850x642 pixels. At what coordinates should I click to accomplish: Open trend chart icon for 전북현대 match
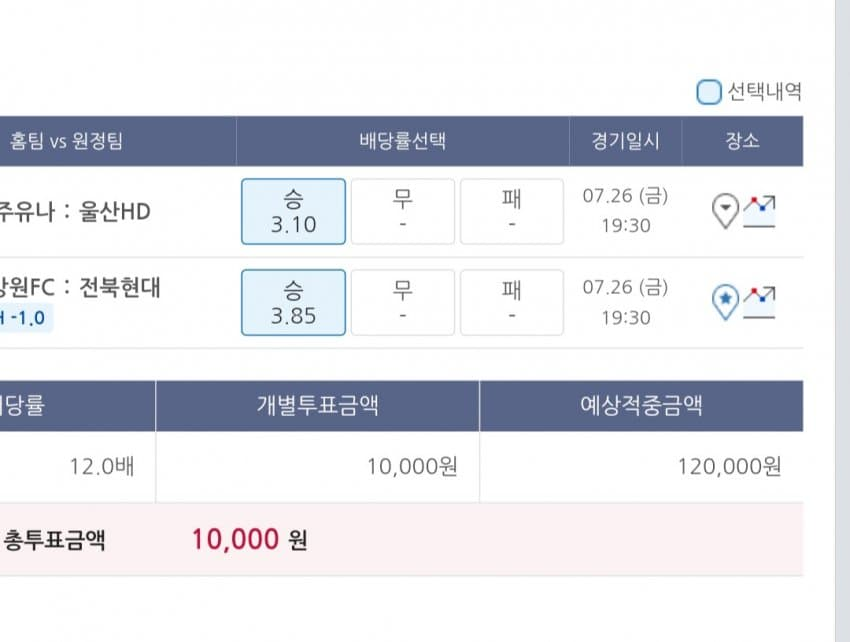tap(760, 302)
